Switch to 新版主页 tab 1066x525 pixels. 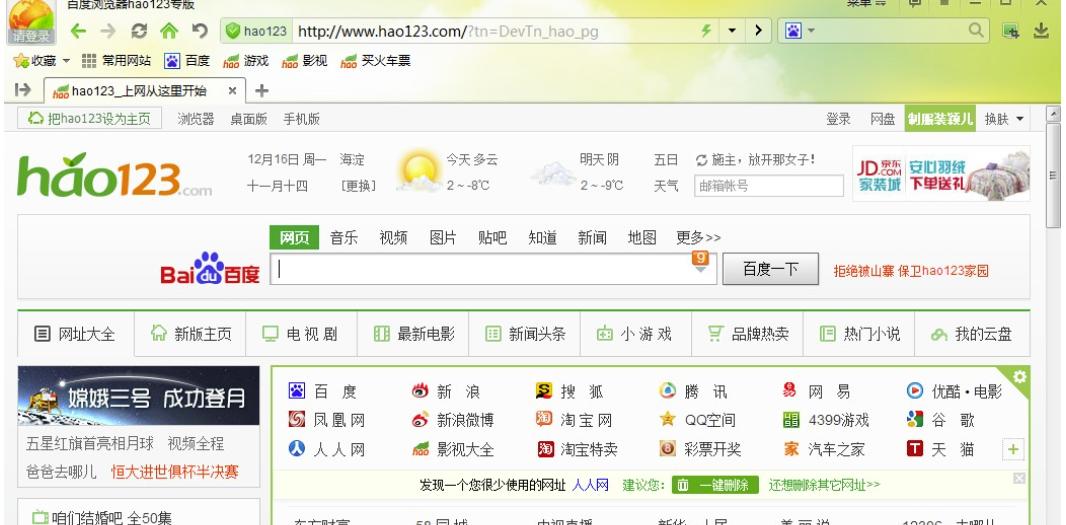coord(191,334)
